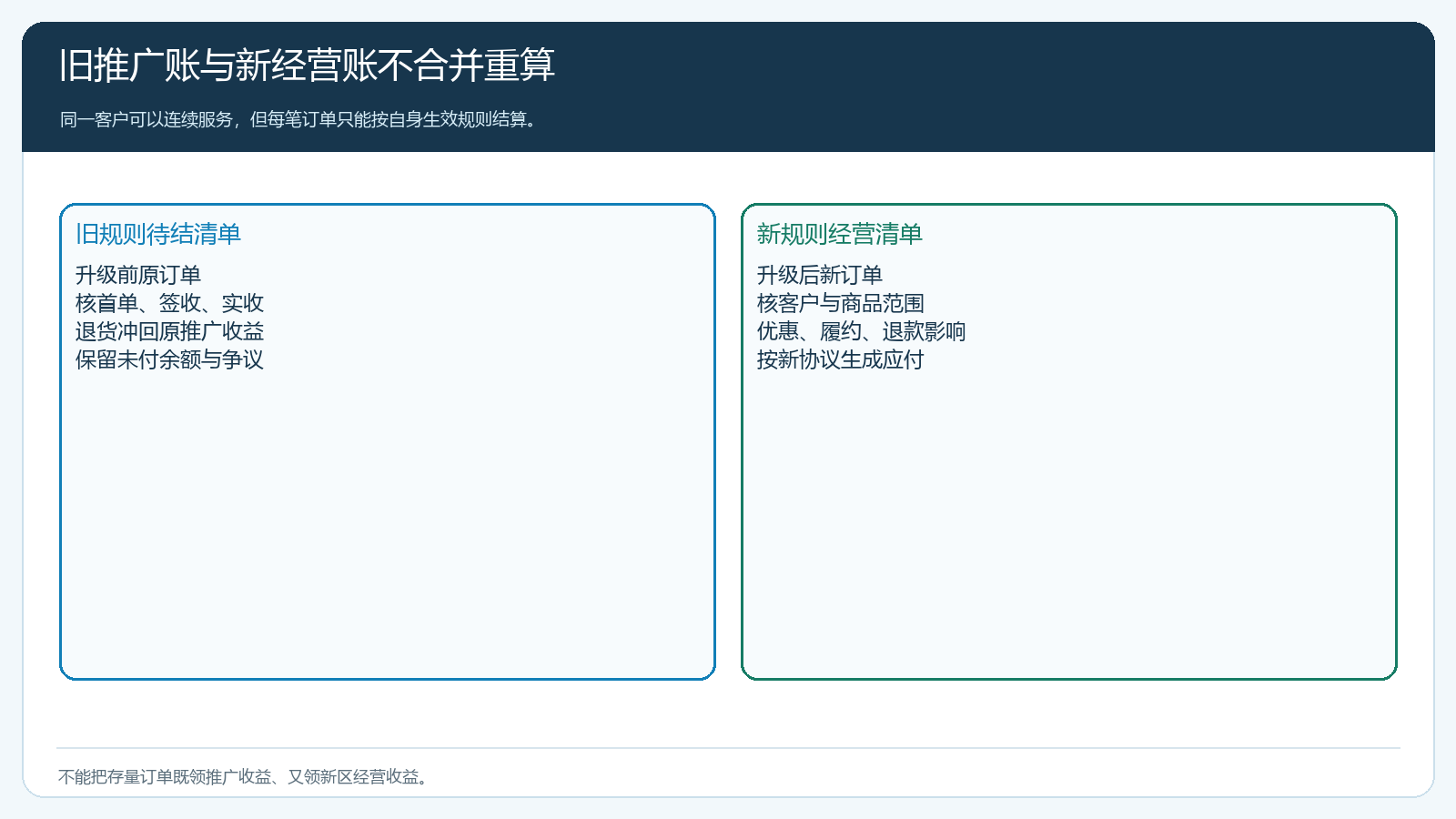
Task: Click the heading 新规则经营清单
Action: point(840,234)
